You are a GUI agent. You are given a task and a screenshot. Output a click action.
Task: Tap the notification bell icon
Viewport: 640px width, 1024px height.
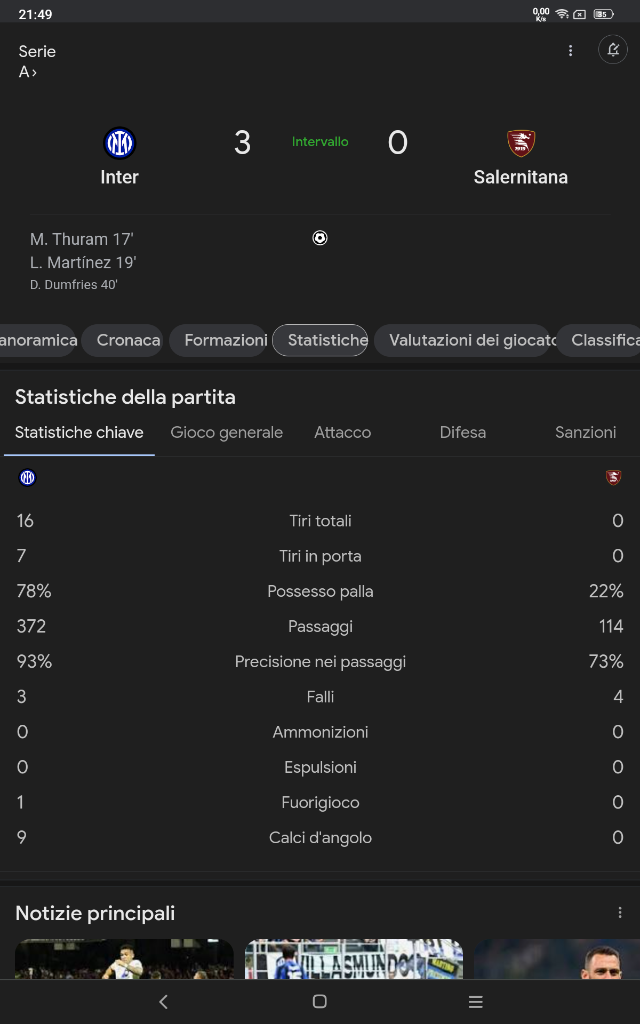(613, 50)
